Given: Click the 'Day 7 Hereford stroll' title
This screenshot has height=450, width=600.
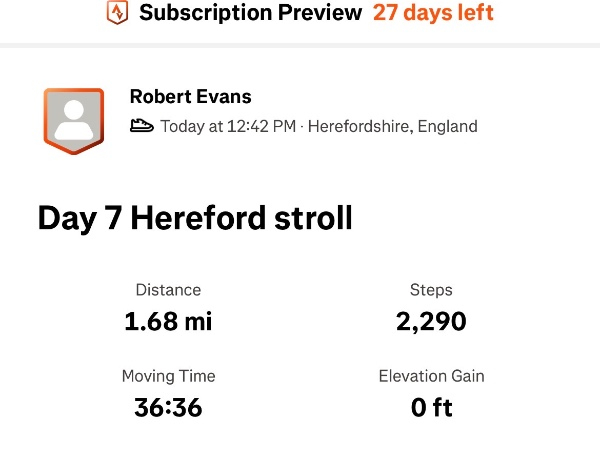Looking at the screenshot, I should [x=195, y=218].
